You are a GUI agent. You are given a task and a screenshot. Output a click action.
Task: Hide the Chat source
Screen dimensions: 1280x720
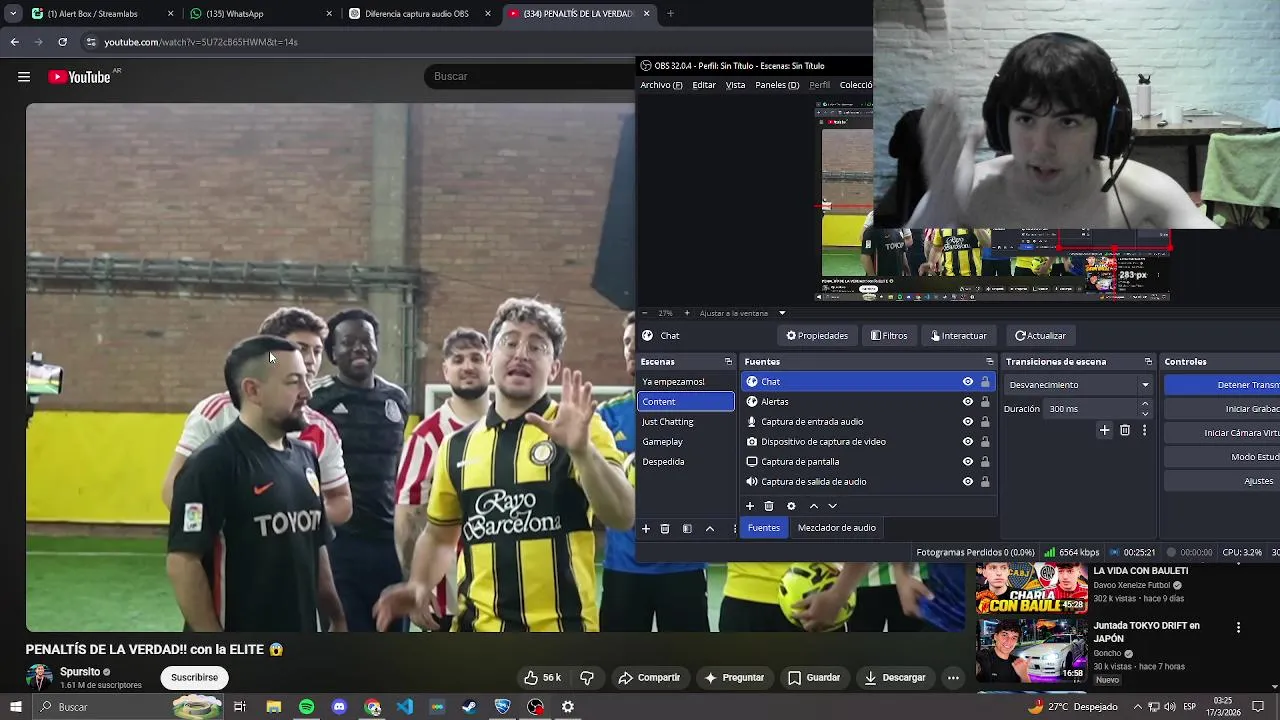click(967, 382)
